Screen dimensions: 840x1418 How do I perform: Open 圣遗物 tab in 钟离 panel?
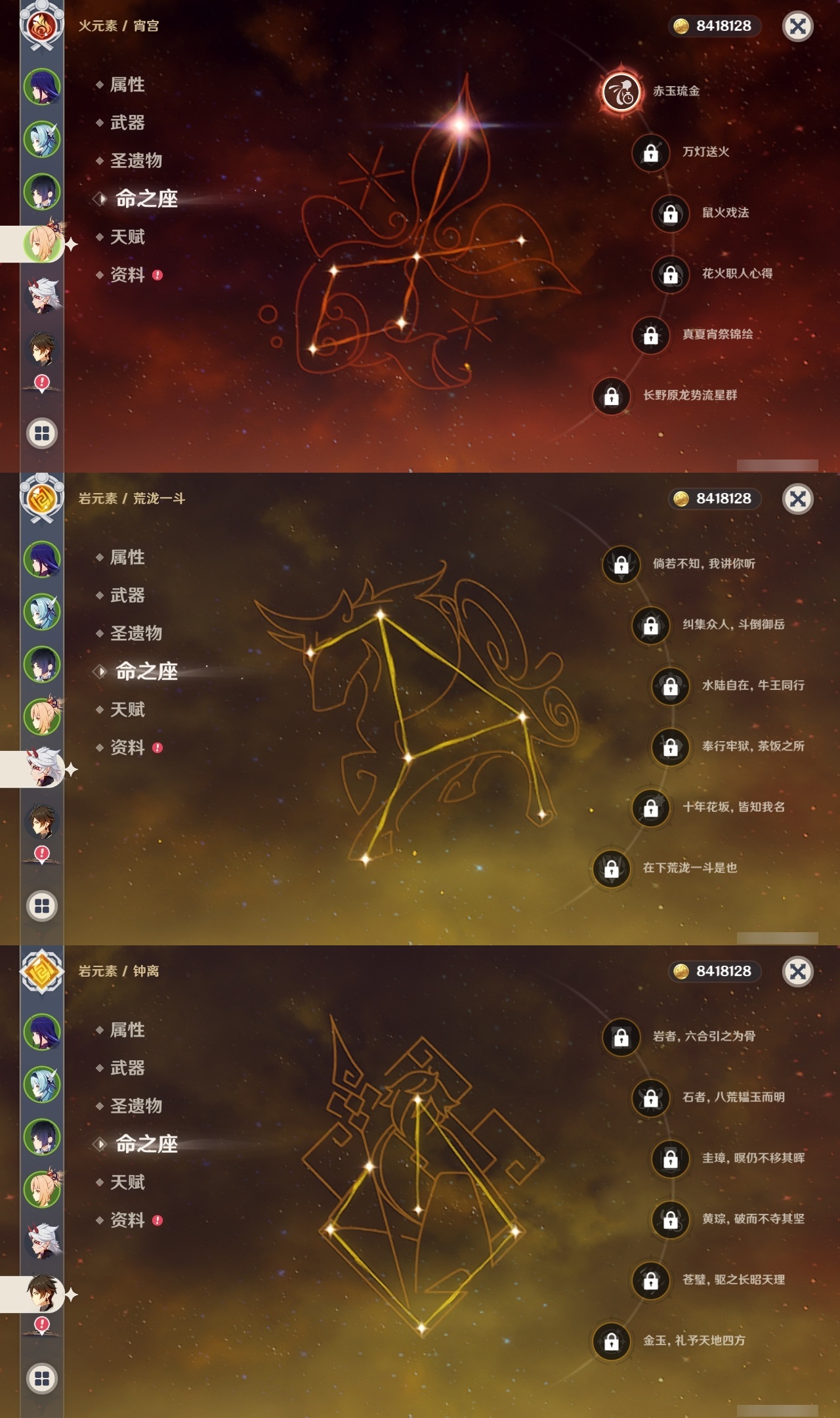[136, 1106]
